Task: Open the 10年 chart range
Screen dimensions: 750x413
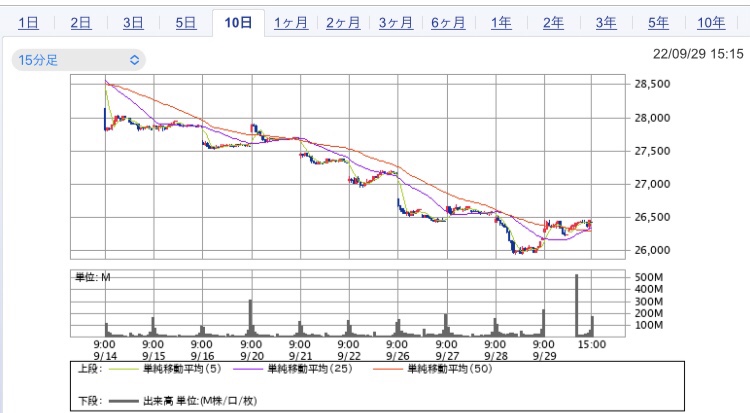Action: click(x=711, y=22)
